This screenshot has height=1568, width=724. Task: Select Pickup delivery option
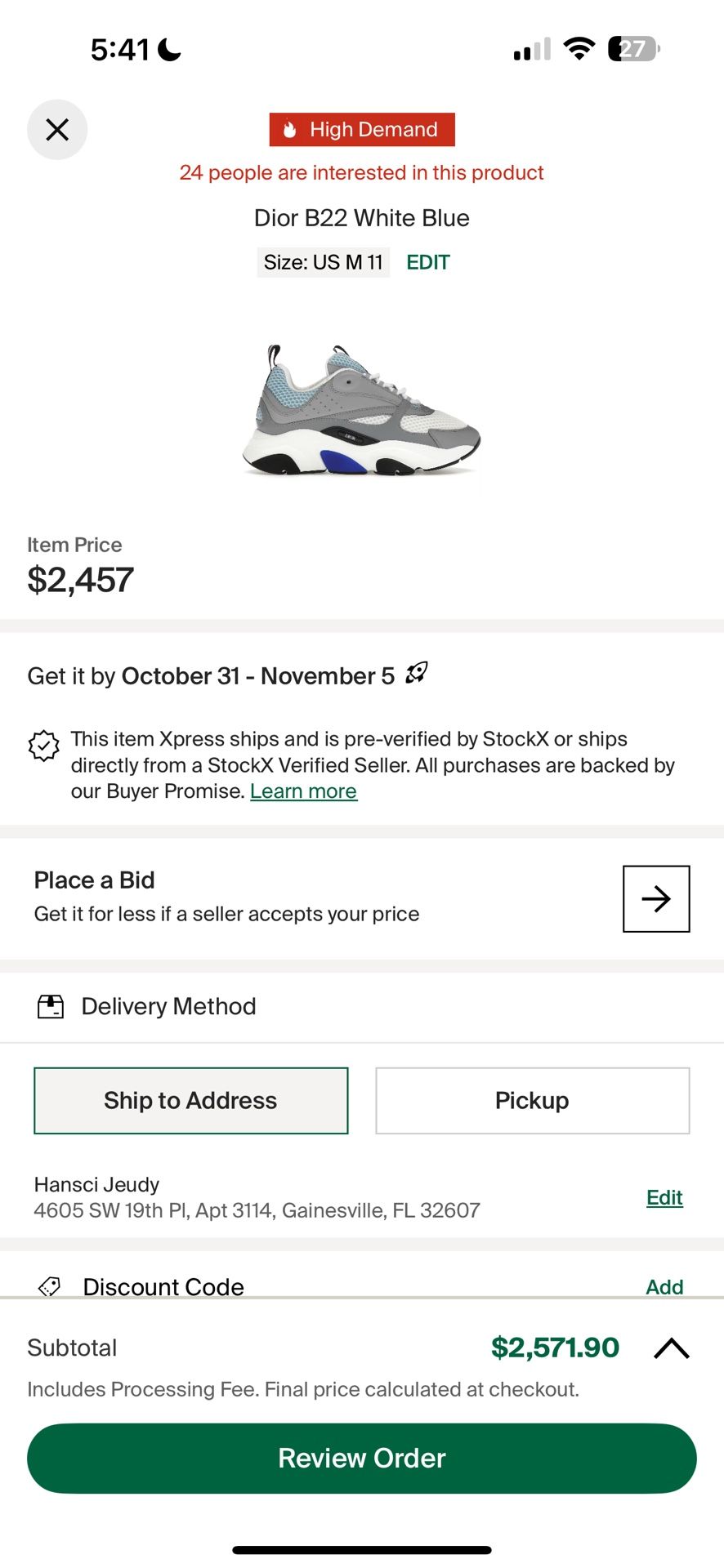coord(532,1100)
